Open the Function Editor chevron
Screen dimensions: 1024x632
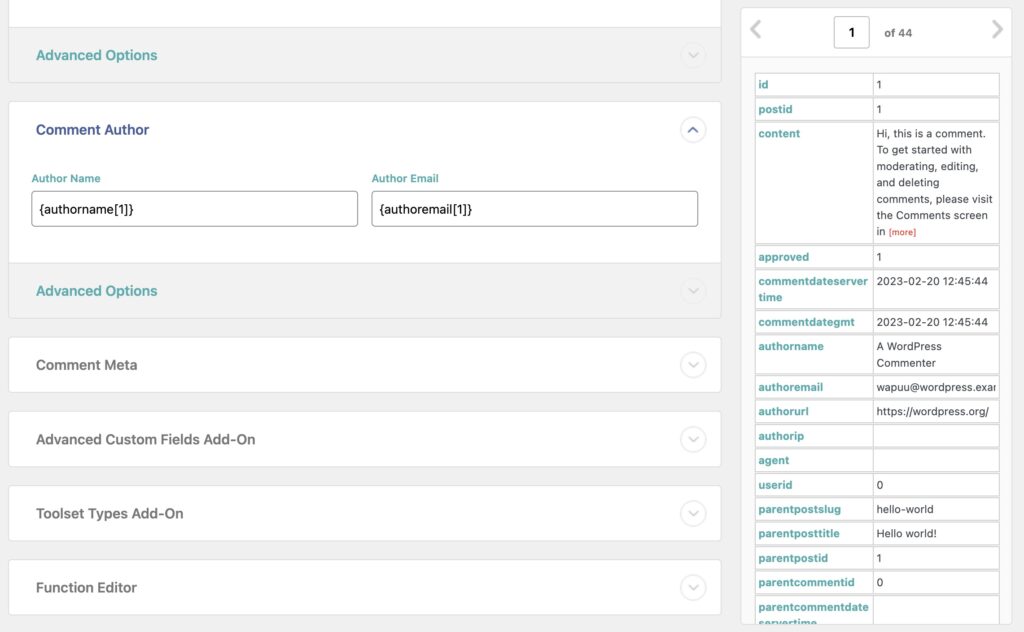pos(693,587)
